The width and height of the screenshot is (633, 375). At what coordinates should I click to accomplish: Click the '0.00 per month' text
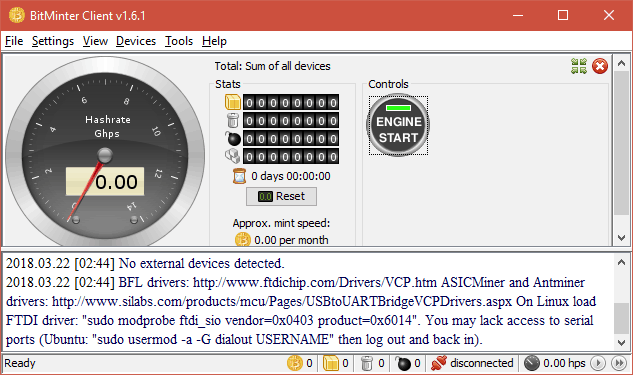click(x=291, y=240)
